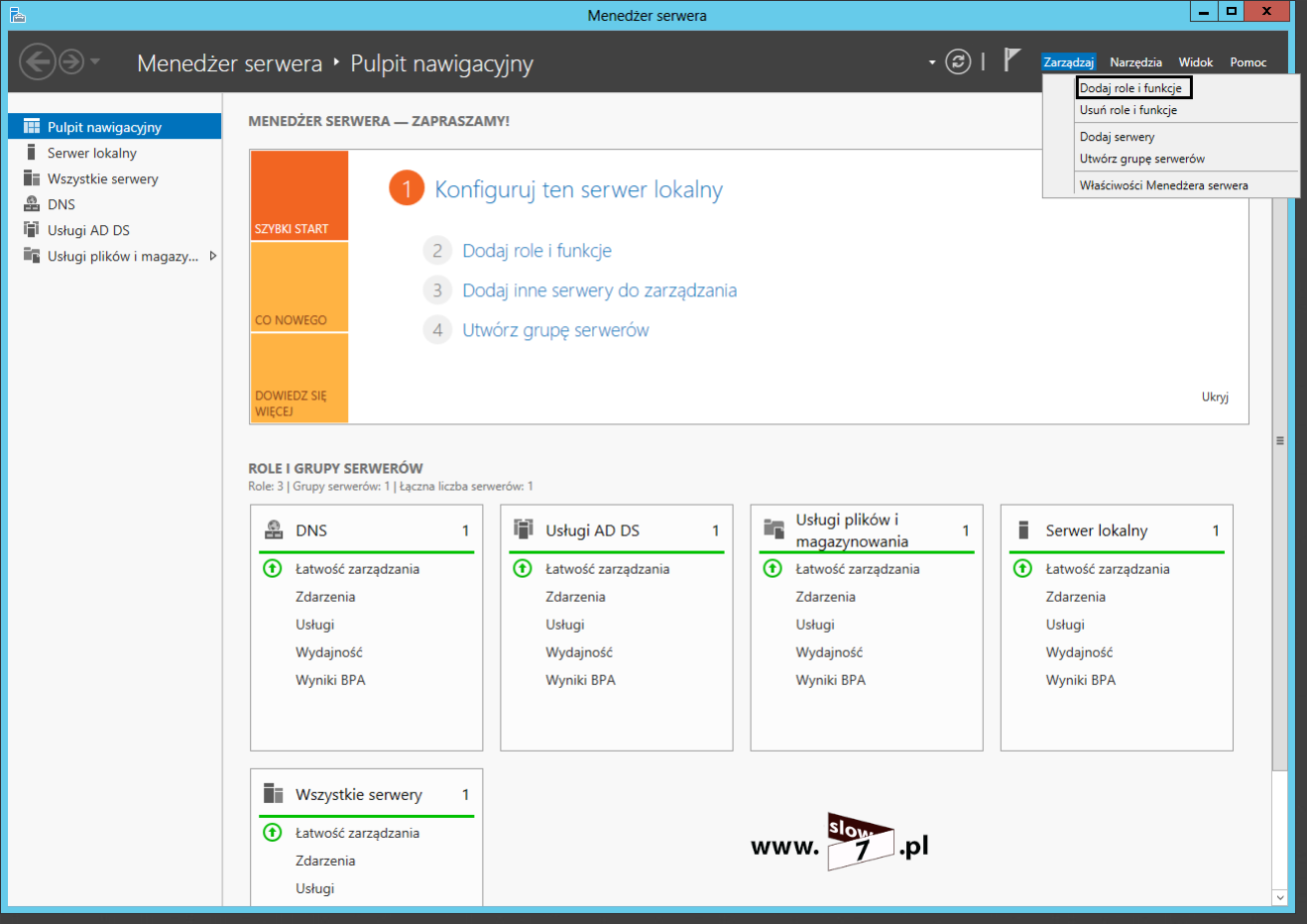This screenshot has height=924, width=1307.
Task: Click green status icon in AD DS tile
Action: [x=523, y=568]
